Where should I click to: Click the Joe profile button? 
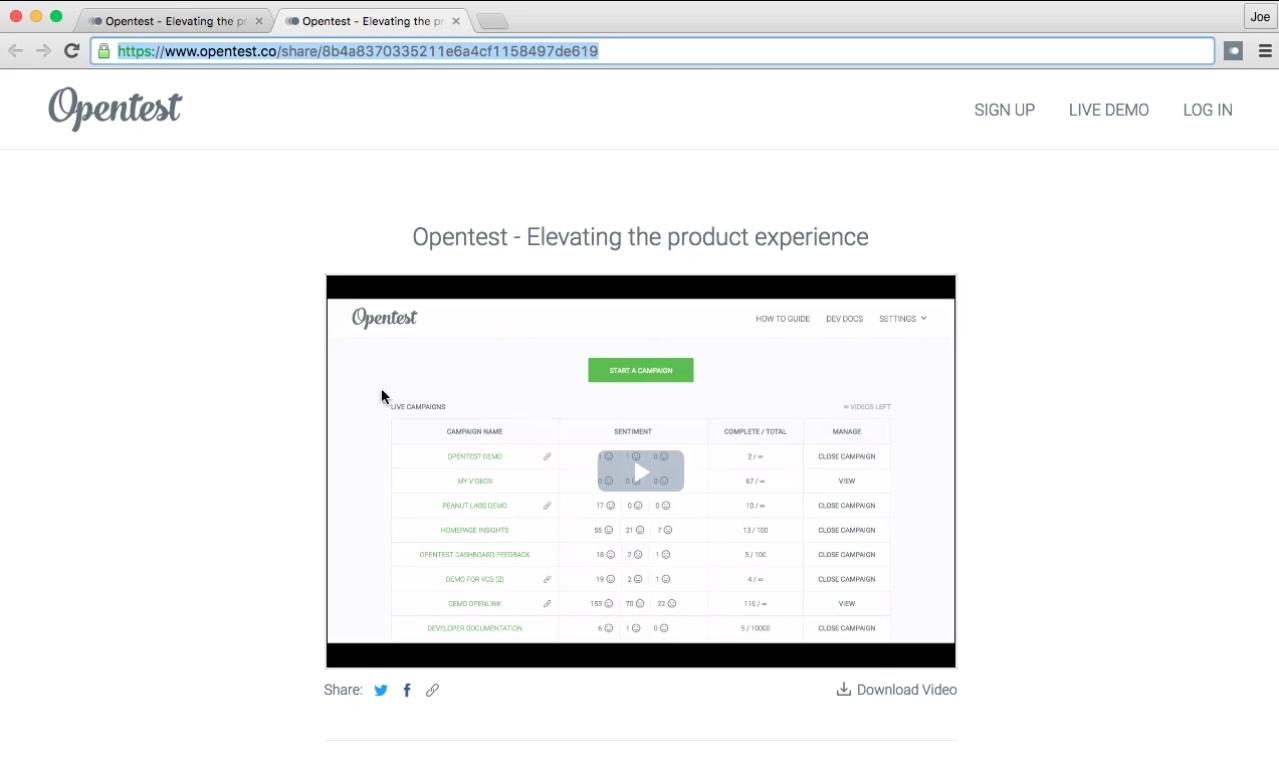[1259, 16]
